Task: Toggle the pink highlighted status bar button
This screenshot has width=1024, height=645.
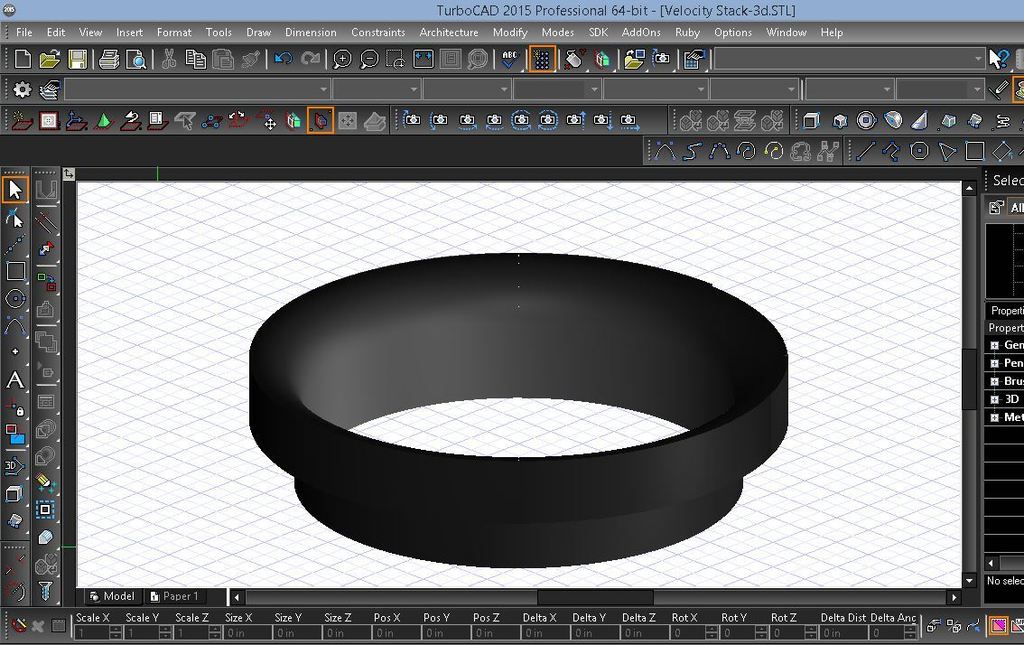Action: [x=998, y=626]
